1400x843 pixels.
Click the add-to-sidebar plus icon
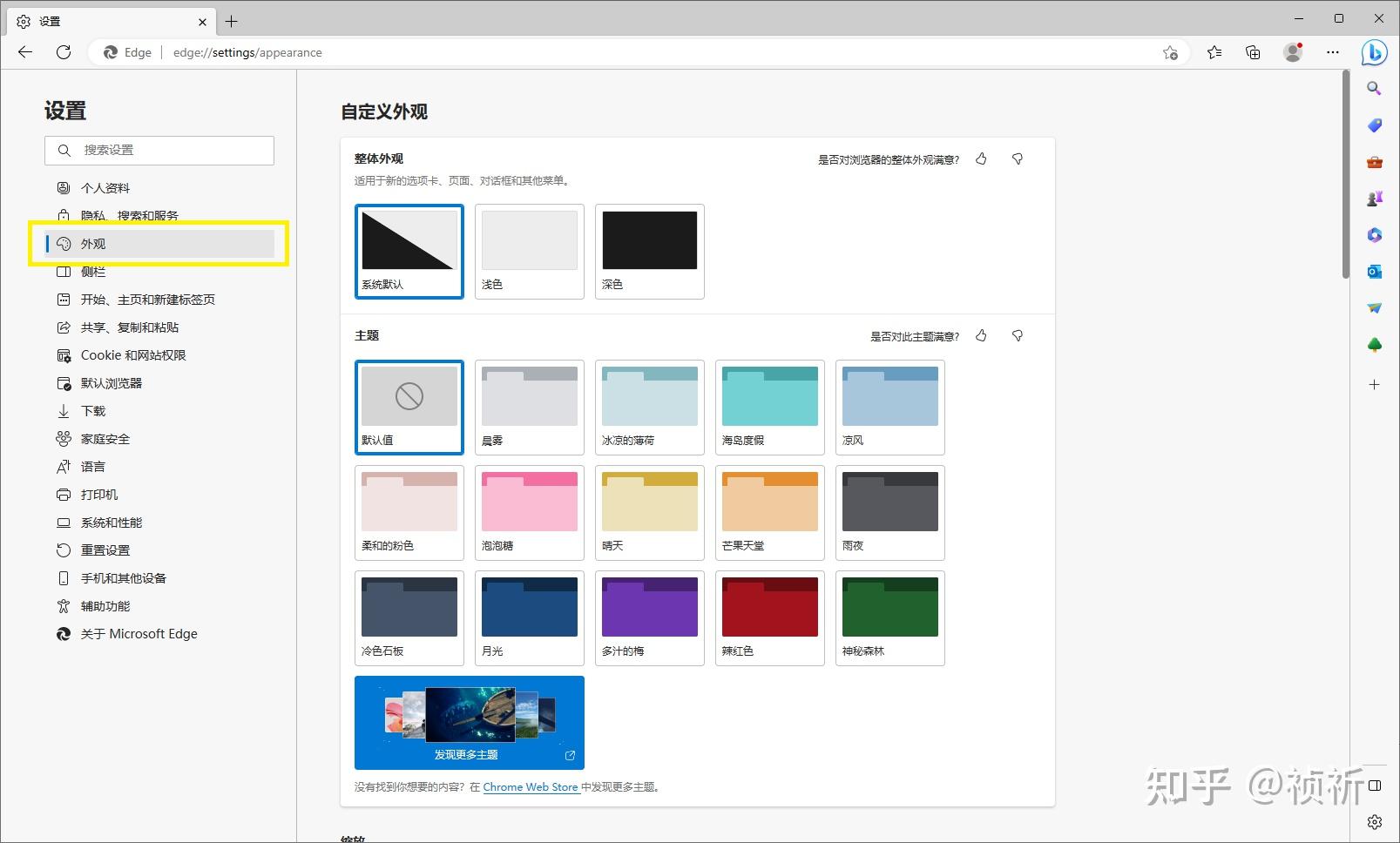coord(1374,384)
